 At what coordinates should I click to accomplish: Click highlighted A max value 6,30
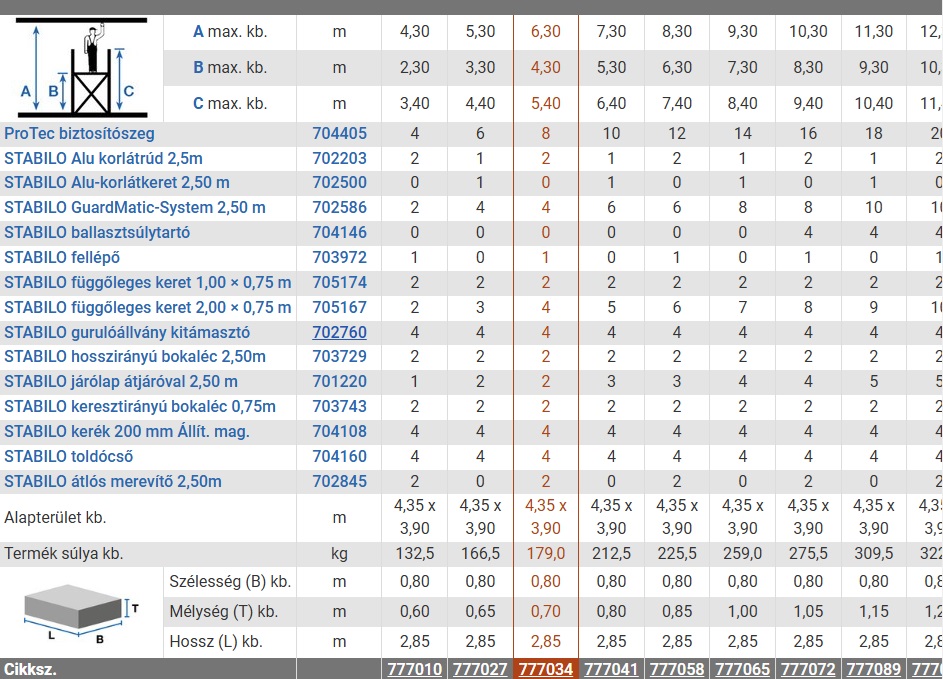tap(545, 31)
